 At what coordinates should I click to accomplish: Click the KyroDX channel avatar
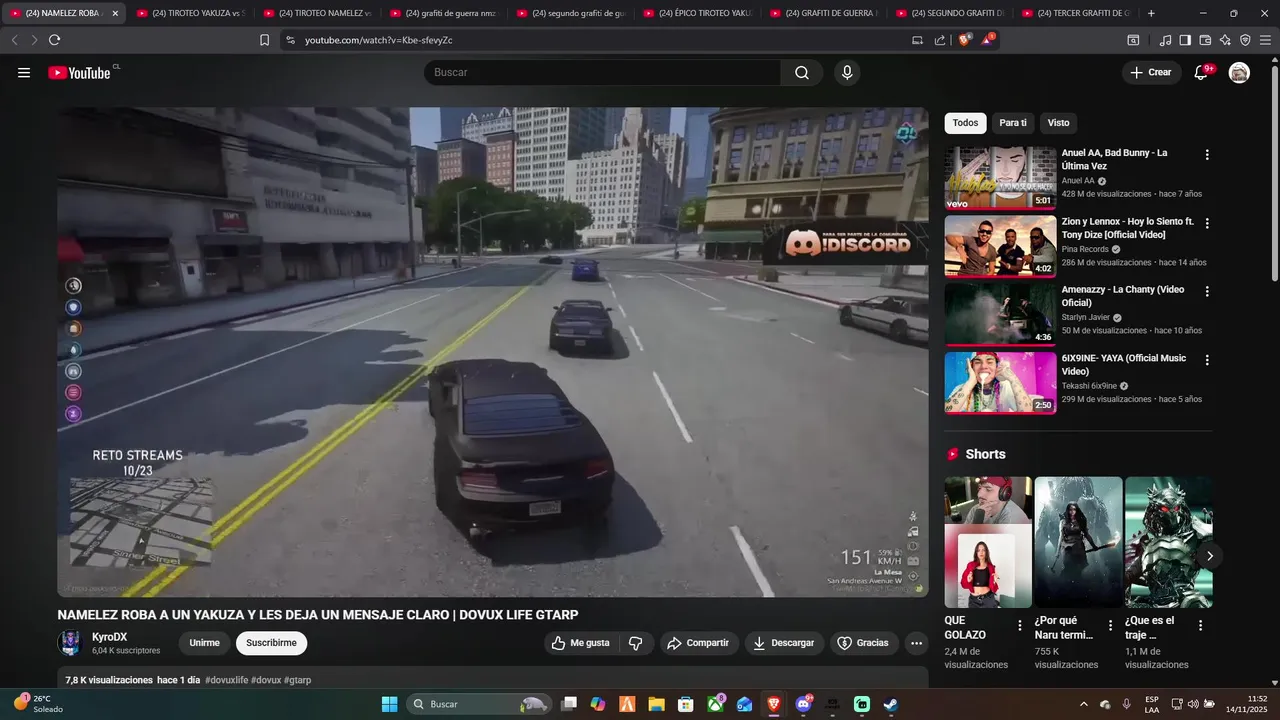tap(70, 643)
